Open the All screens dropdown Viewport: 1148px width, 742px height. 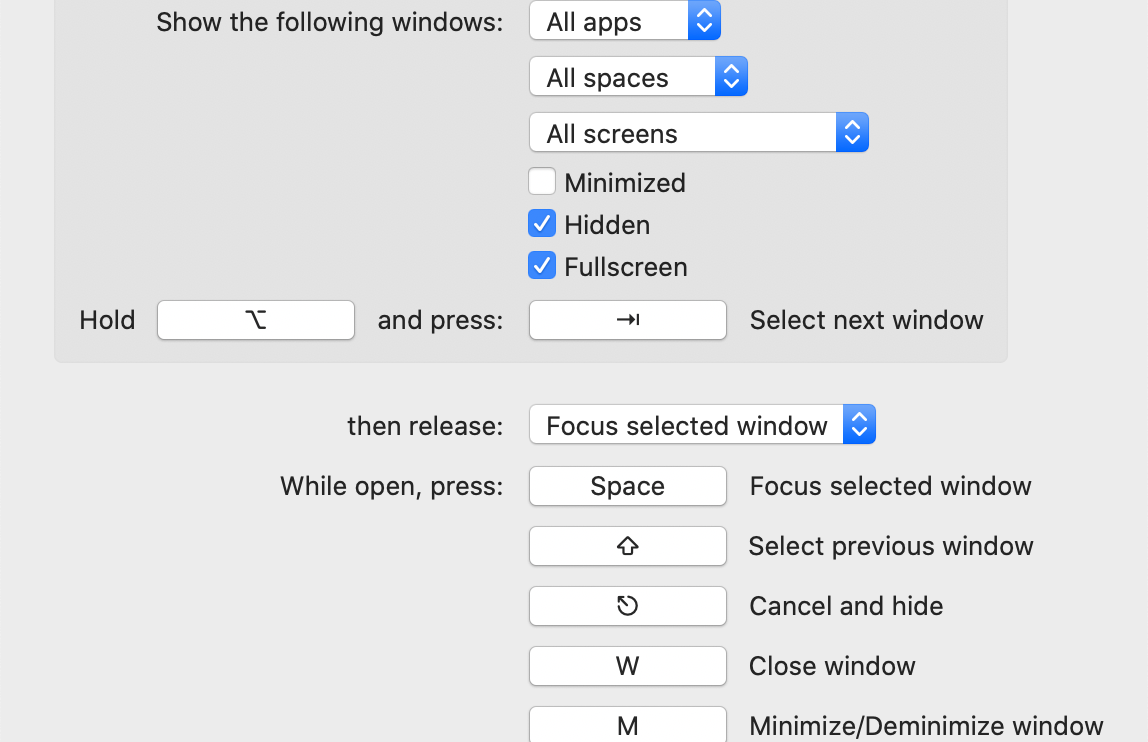[682, 133]
